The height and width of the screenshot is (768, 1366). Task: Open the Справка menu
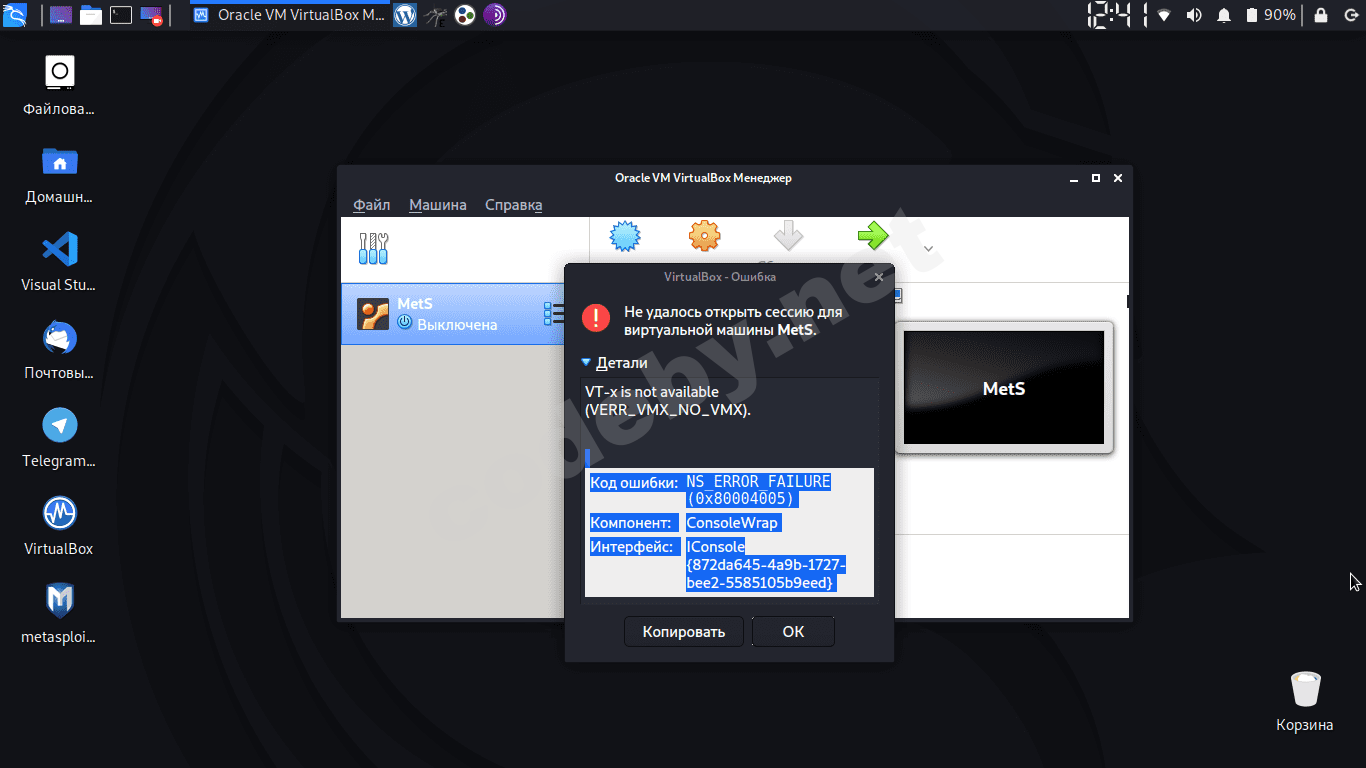pyautogui.click(x=514, y=205)
